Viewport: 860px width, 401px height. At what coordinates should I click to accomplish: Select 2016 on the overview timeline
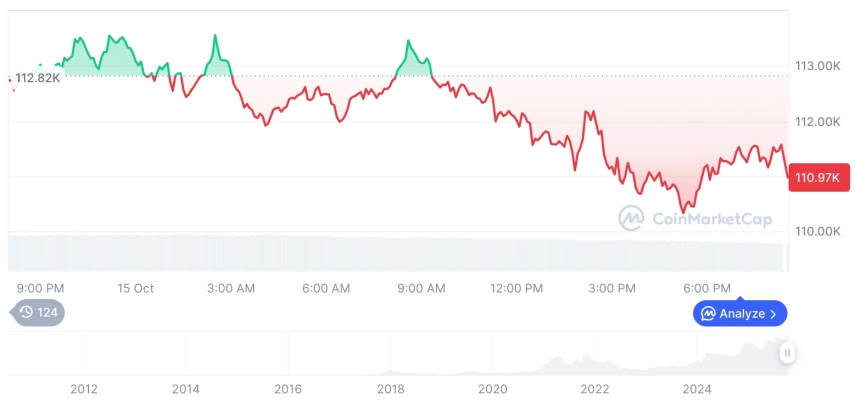pos(288,388)
